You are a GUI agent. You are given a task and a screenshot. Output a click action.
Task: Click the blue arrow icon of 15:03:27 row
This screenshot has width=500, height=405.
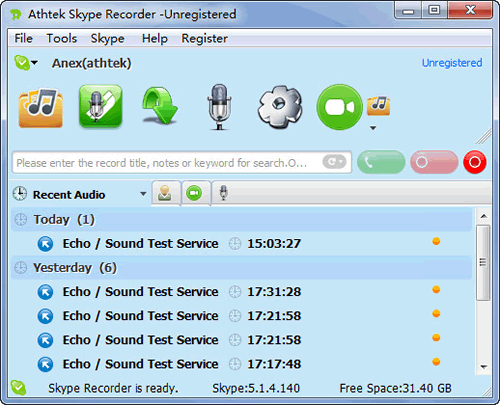point(45,244)
